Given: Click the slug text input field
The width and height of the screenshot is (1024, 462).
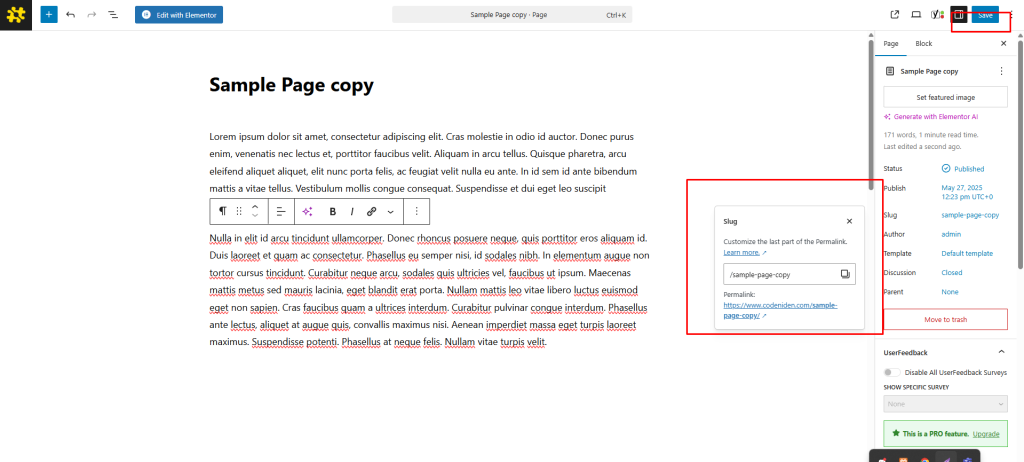Looking at the screenshot, I should point(780,274).
